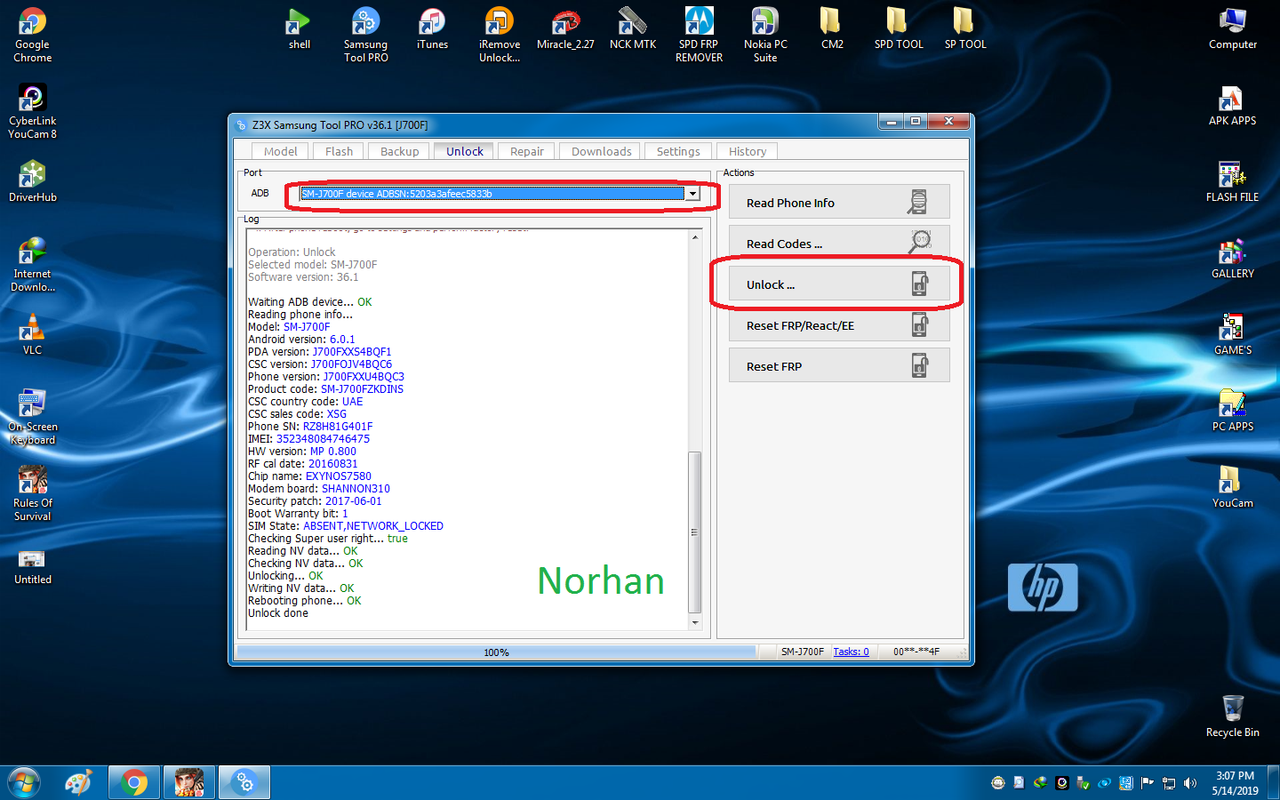Start the Unlock... action button
The width and height of the screenshot is (1280, 800).
[x=839, y=285]
